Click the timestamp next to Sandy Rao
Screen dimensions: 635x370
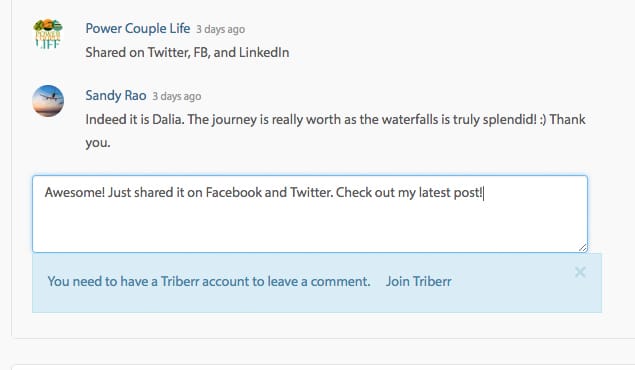(x=177, y=96)
